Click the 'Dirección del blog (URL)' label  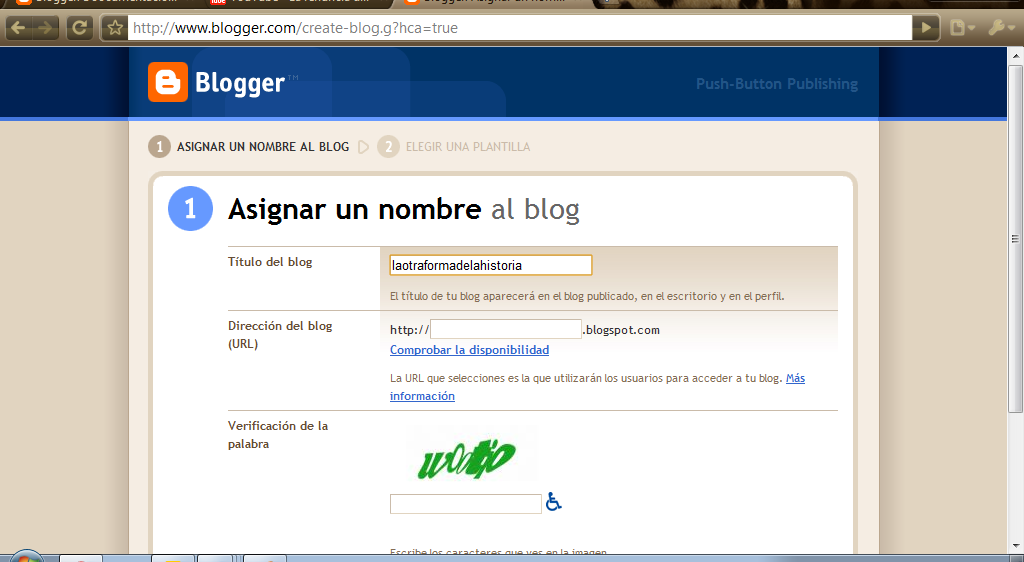point(280,334)
